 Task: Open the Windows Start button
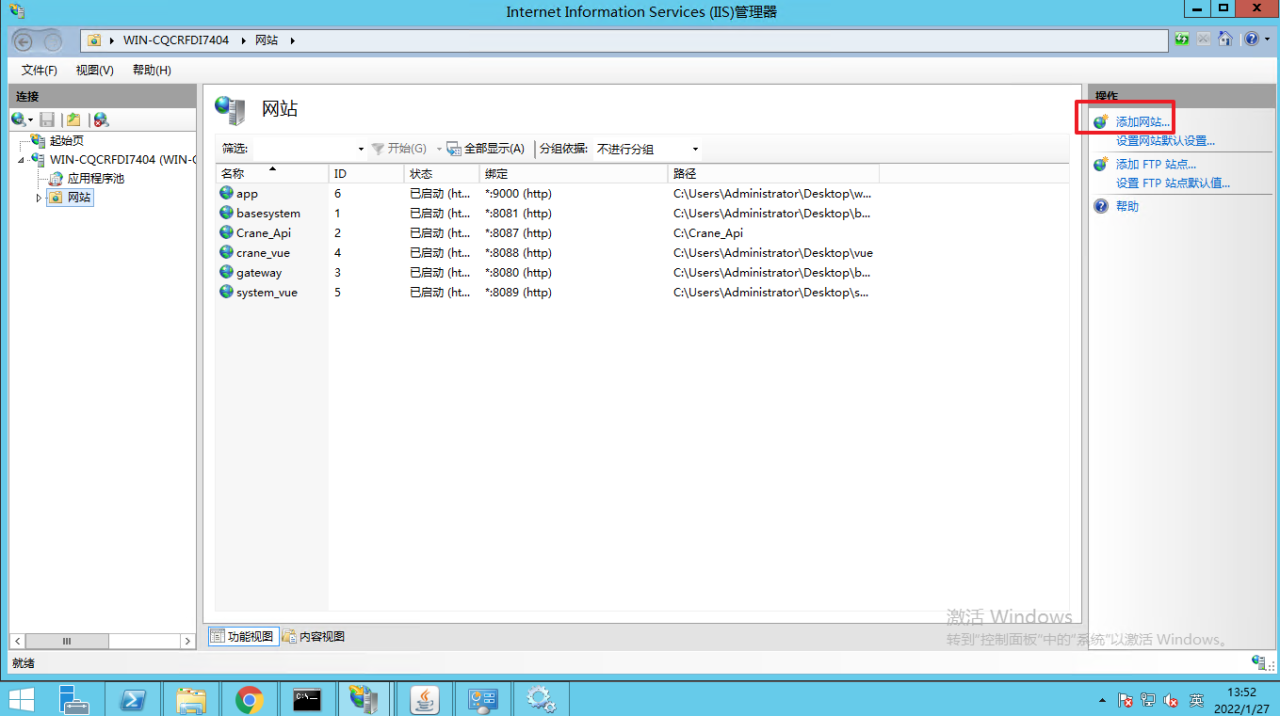coord(21,699)
